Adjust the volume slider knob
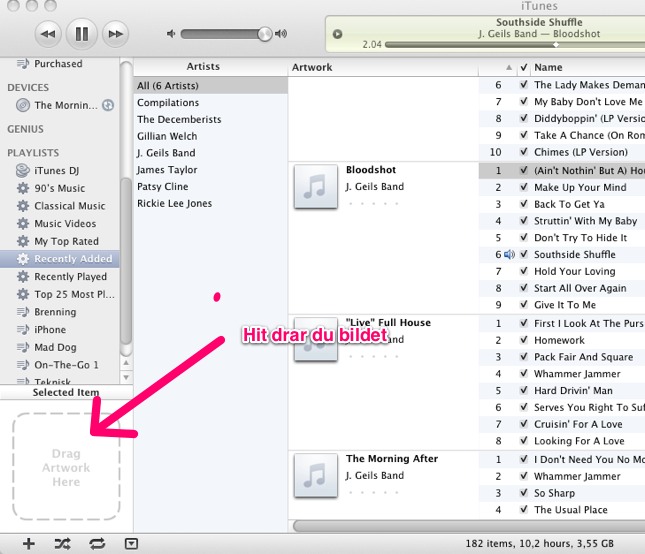 click(265, 34)
